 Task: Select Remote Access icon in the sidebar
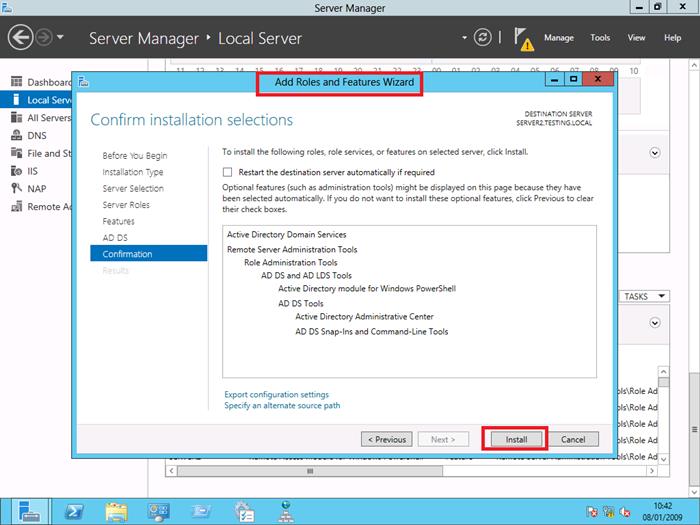(17, 207)
